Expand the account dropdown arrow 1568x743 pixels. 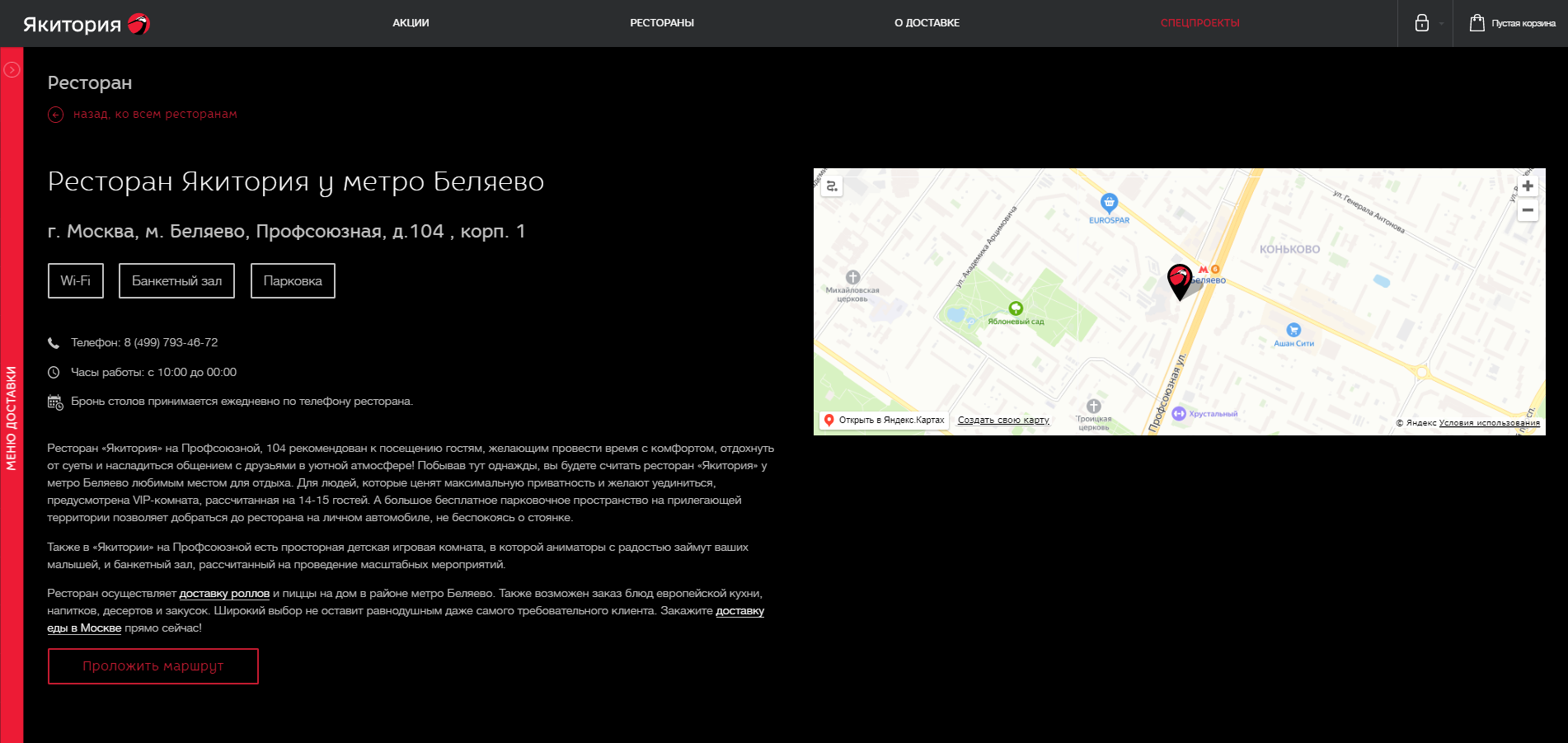pyautogui.click(x=1441, y=24)
